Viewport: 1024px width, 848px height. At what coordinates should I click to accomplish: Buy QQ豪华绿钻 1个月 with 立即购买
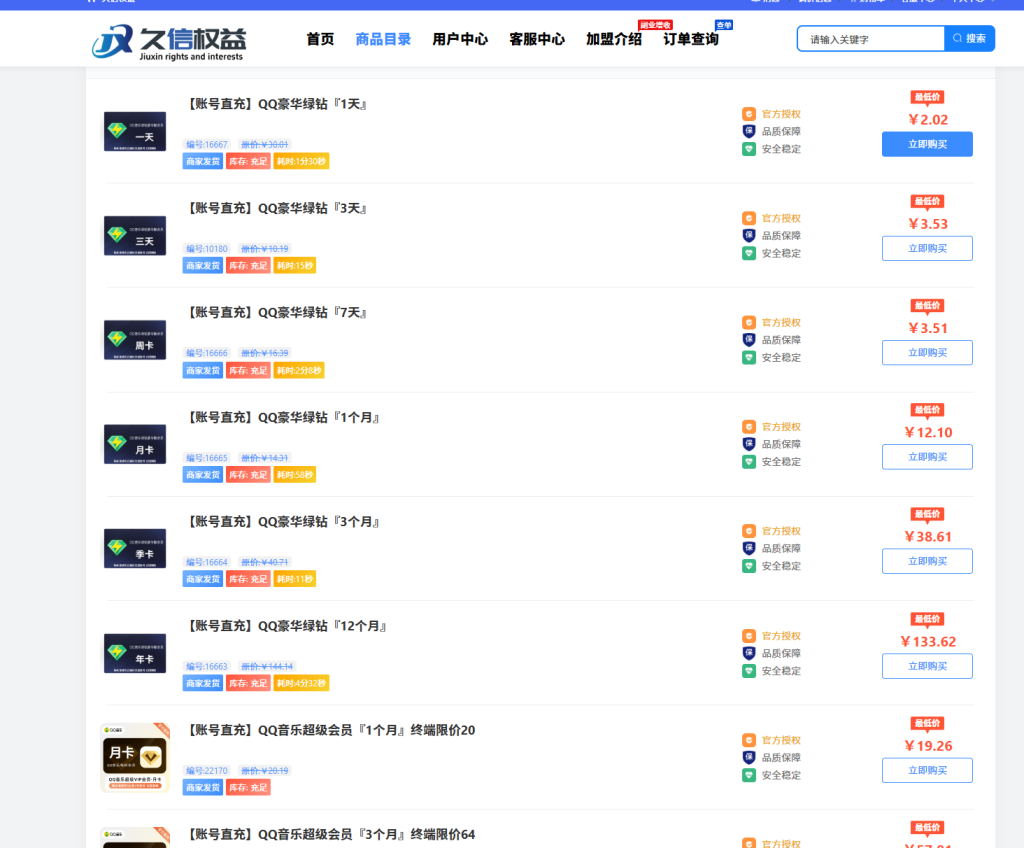pyautogui.click(x=927, y=457)
